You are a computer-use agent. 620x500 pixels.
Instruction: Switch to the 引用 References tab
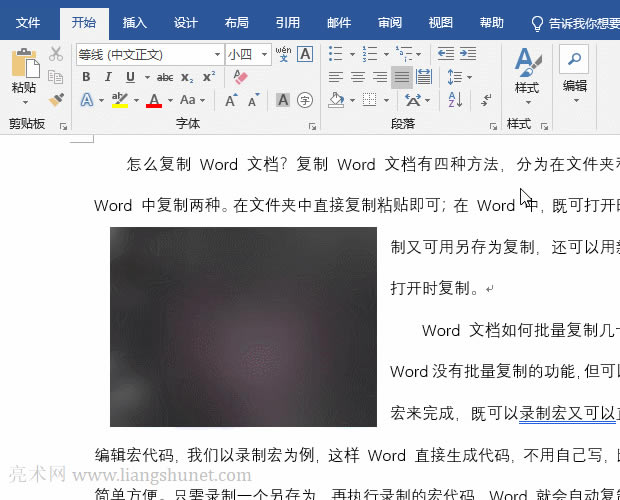(287, 23)
